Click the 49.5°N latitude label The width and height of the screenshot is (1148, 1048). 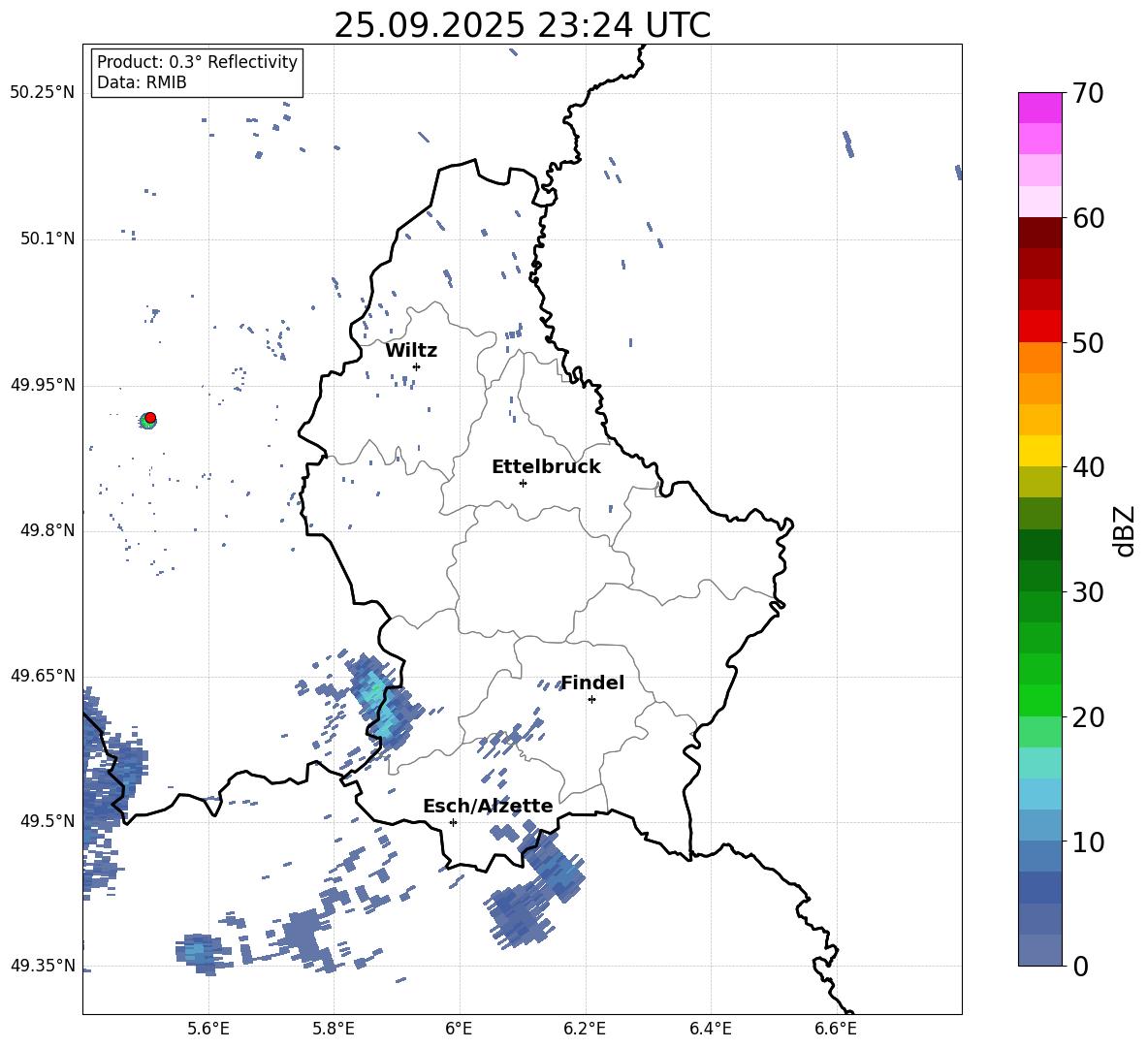(x=48, y=821)
